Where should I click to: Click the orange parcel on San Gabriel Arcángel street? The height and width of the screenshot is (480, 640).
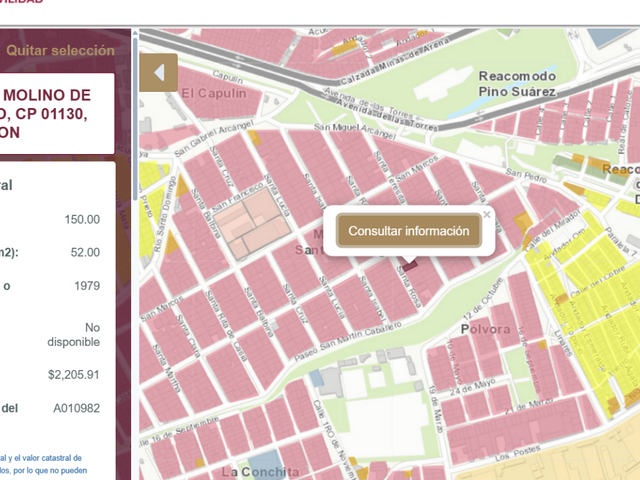pos(254,138)
